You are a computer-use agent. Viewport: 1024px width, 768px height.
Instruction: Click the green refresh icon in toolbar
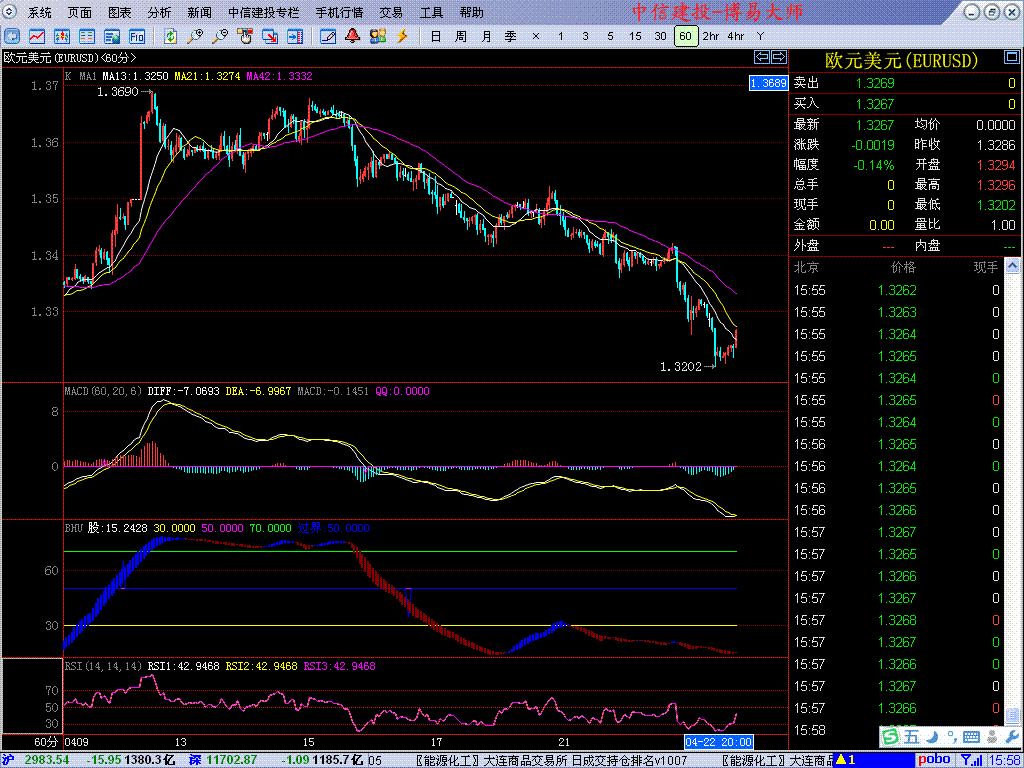click(x=171, y=36)
